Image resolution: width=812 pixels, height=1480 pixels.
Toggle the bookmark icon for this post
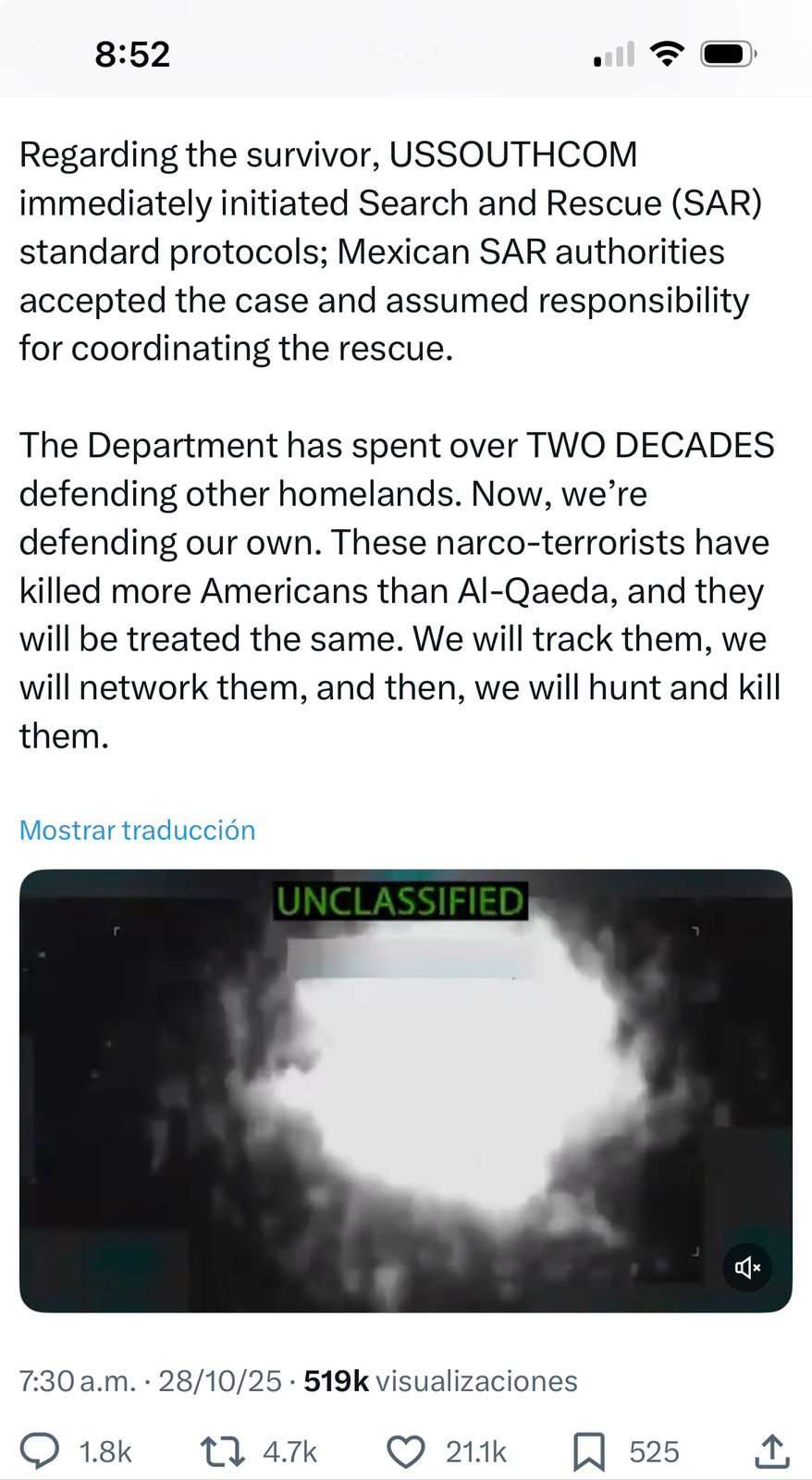(588, 1451)
